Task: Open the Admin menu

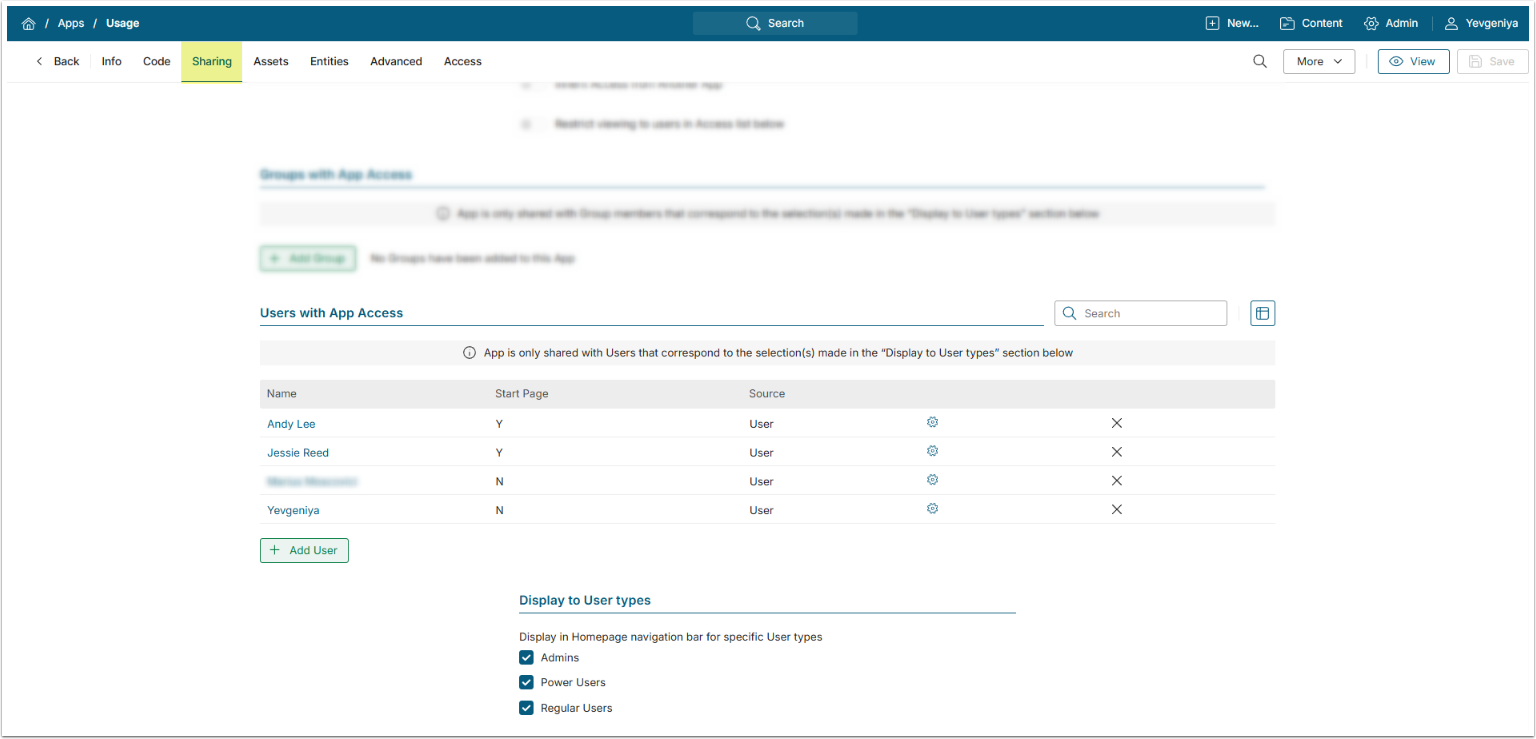Action: click(x=1391, y=23)
